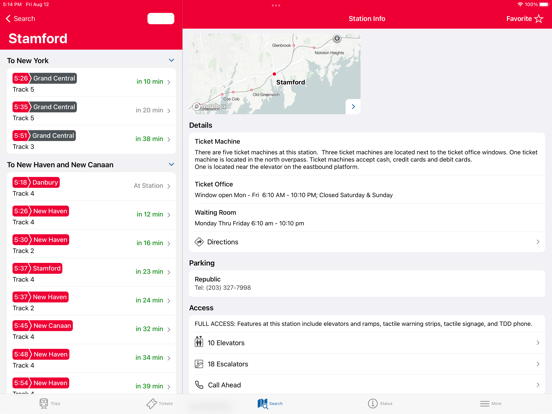Click the location marker near Noroton Heights
552x414 pixels.
pos(337,38)
